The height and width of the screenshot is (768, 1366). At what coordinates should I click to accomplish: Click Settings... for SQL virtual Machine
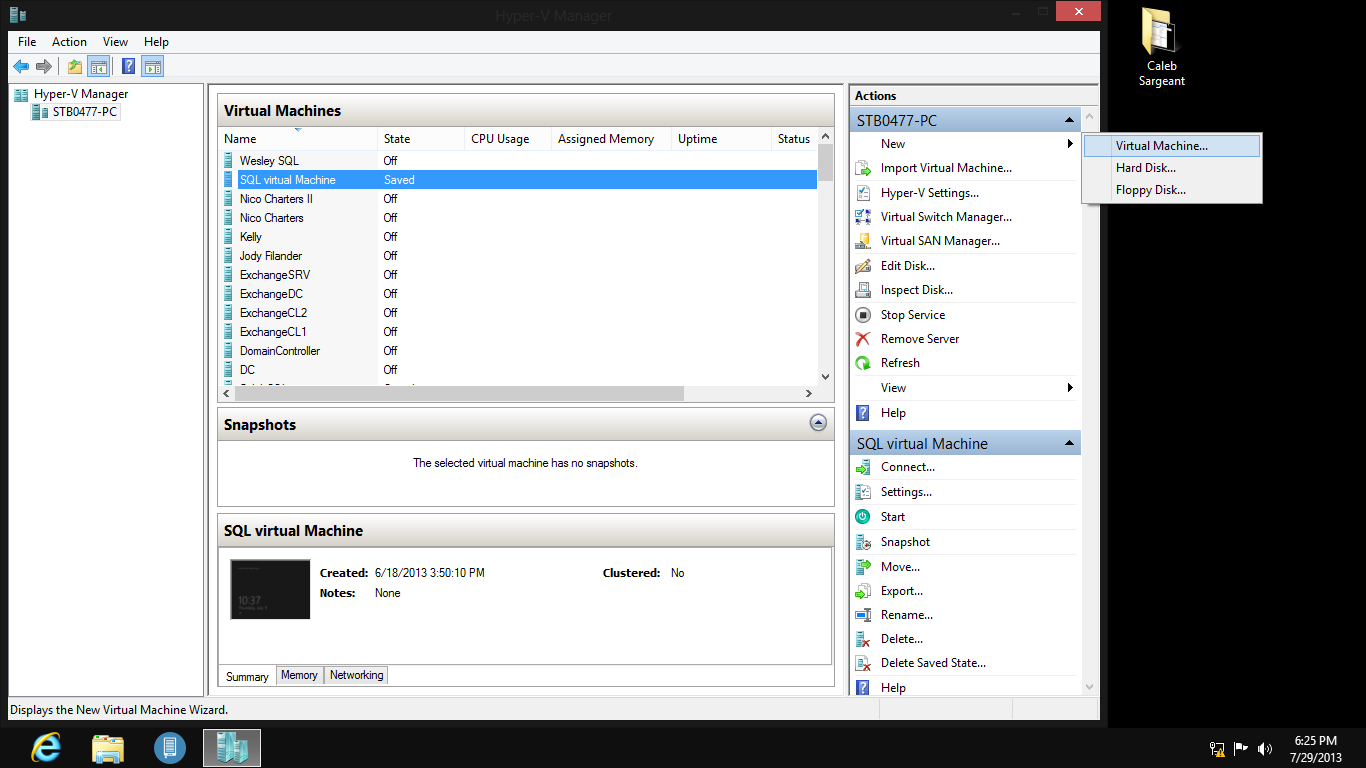click(x=906, y=492)
